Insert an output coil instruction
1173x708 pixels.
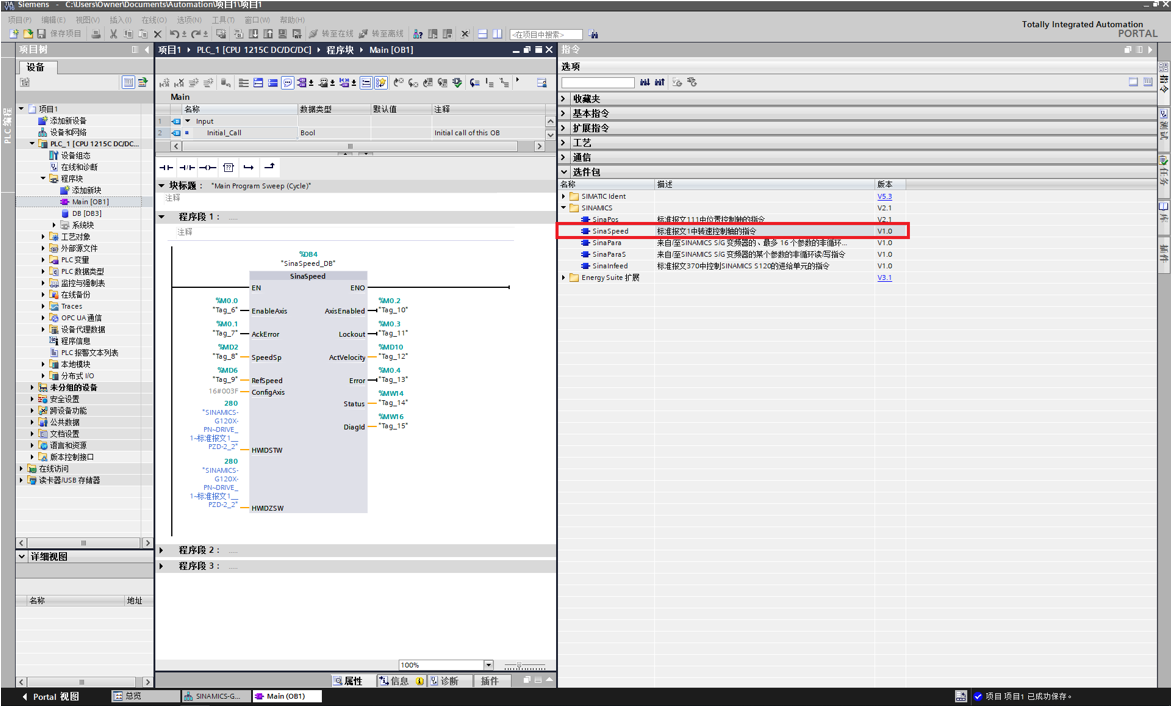(x=207, y=167)
